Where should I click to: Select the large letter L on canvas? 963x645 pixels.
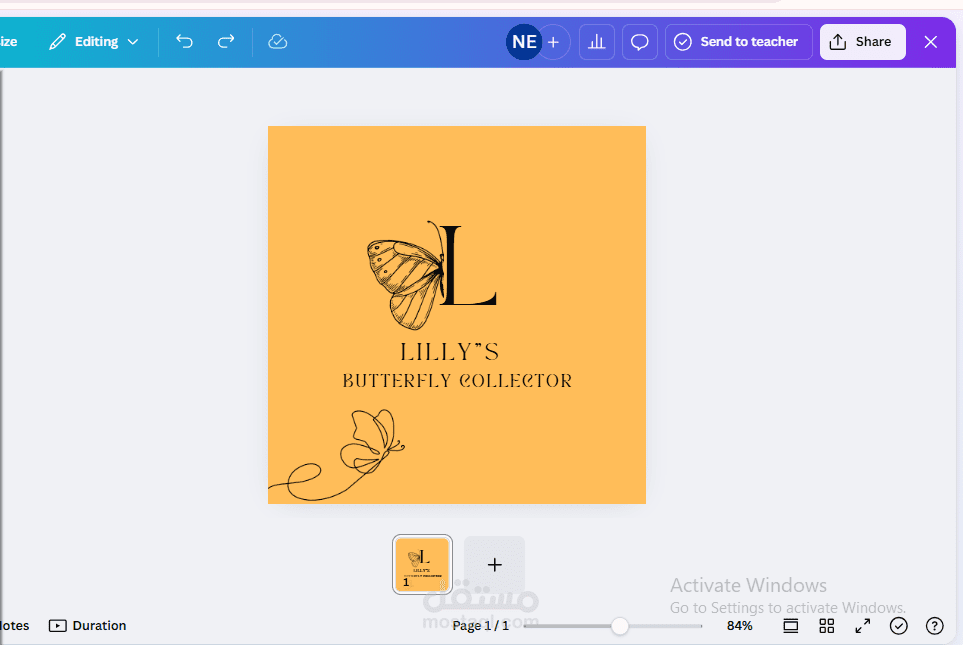[468, 265]
